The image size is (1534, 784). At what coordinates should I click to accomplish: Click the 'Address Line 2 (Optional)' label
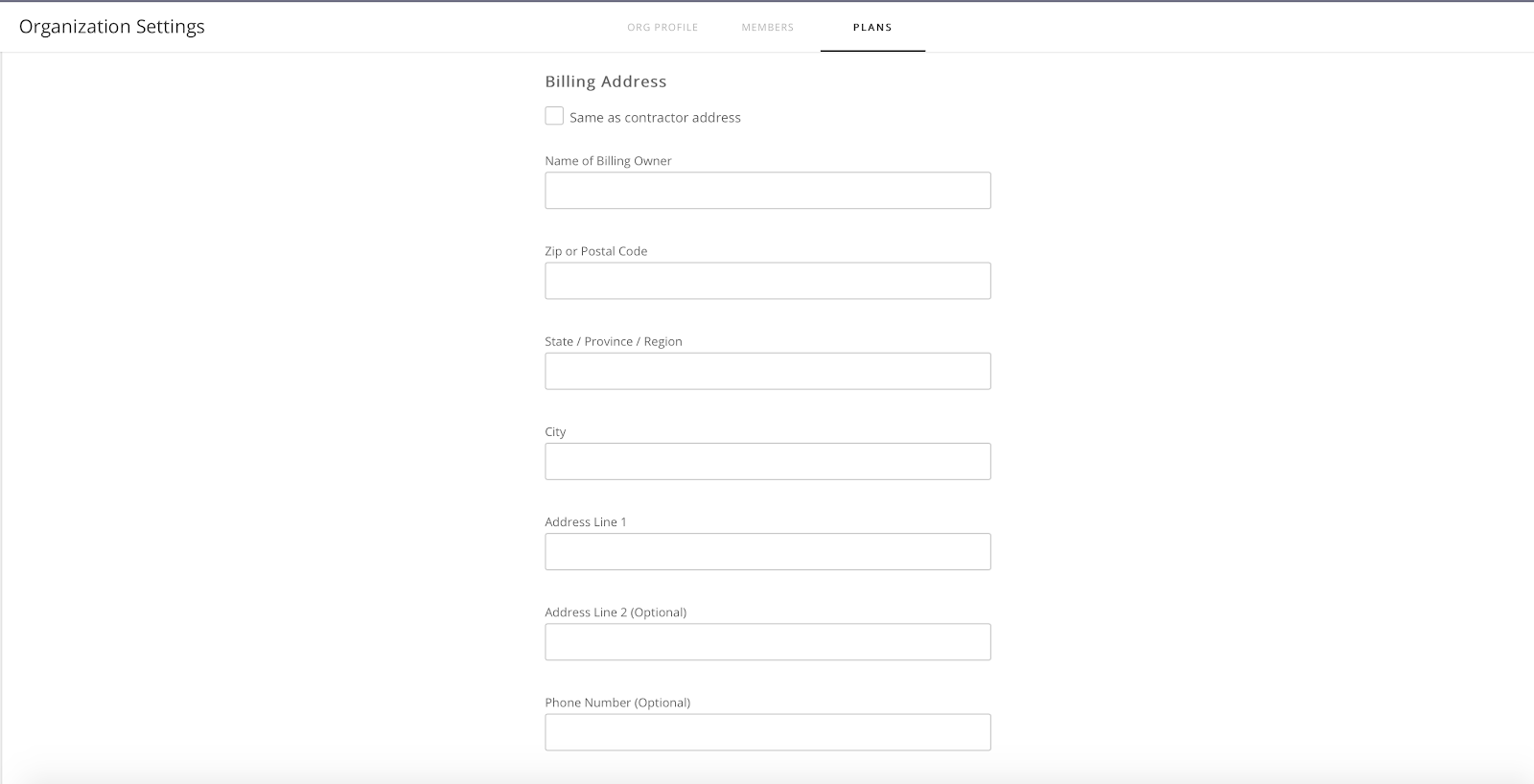(x=616, y=611)
